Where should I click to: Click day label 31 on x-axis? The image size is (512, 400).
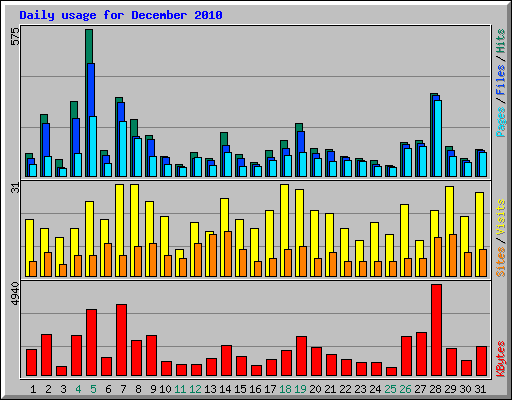pyautogui.click(x=480, y=389)
